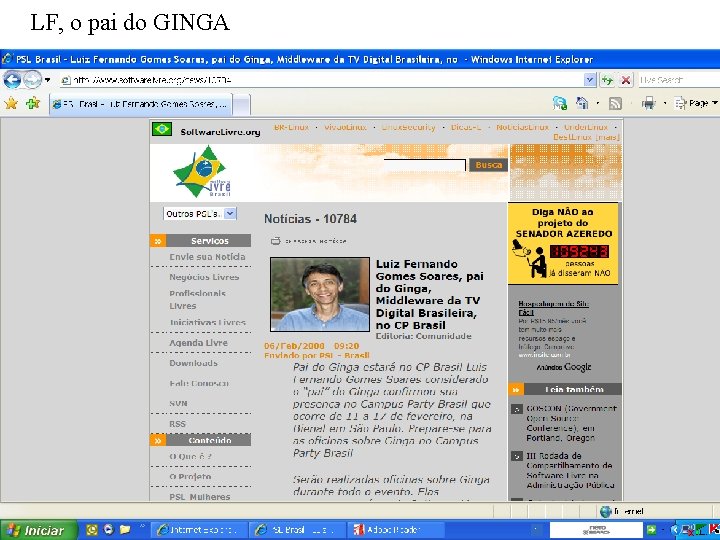Screen dimensions: 720x540
Task: Stop loading with the red X icon
Action: click(x=625, y=80)
